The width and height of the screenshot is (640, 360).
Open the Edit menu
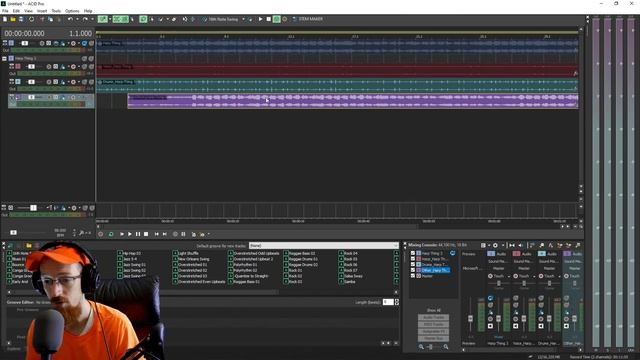16,11
